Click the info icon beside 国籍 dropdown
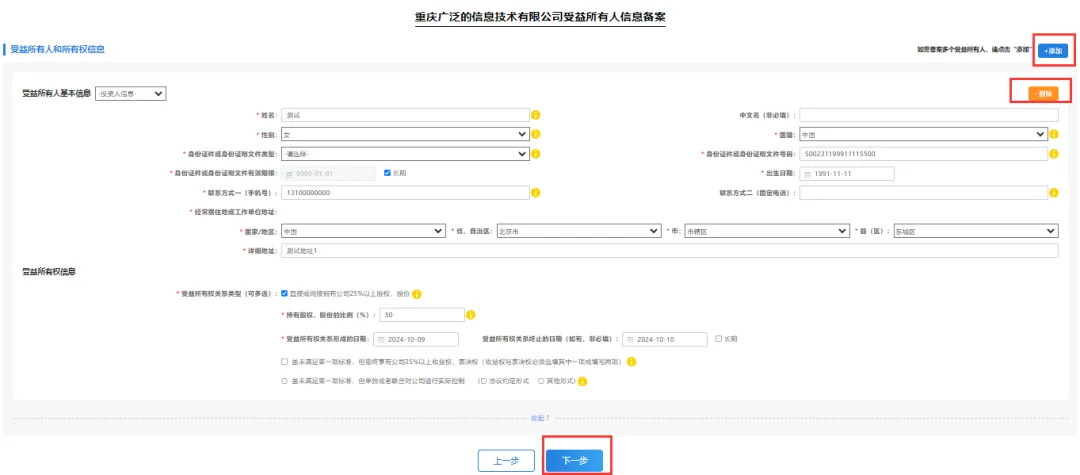Viewport: 1080px width, 475px height. click(x=1053, y=134)
